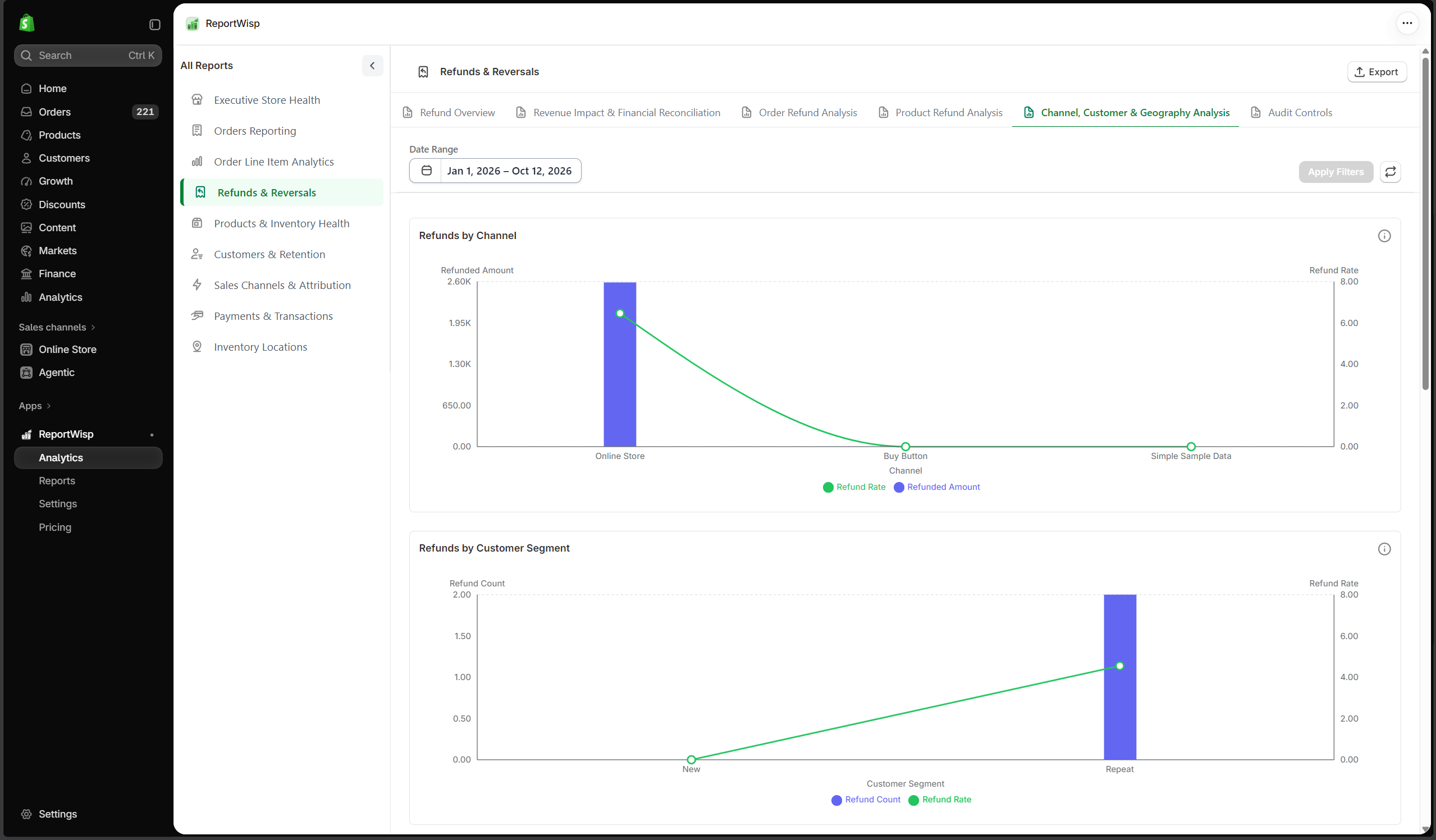Open Refunds by Channel info icon

tap(1384, 236)
